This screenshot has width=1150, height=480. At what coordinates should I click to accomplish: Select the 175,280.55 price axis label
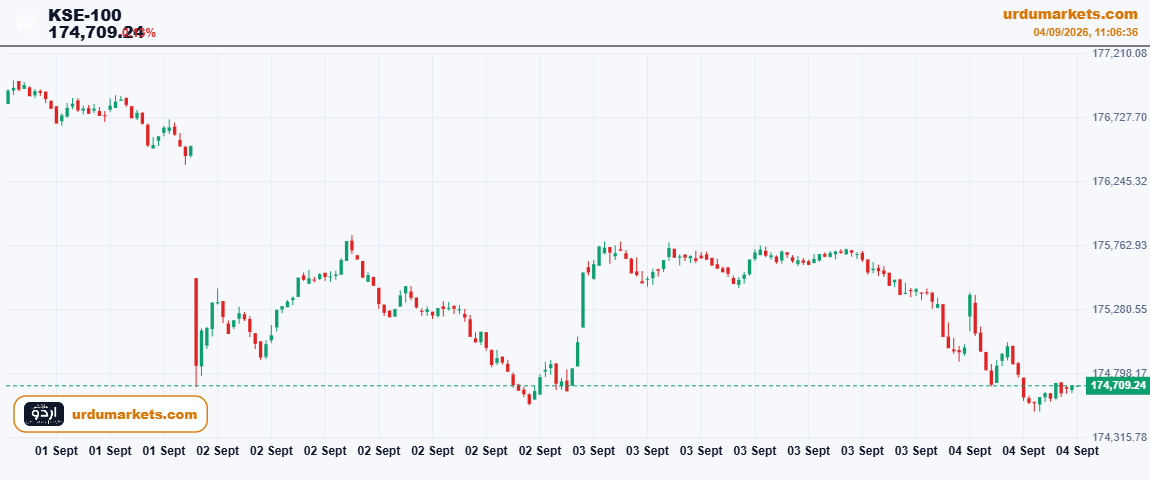pyautogui.click(x=1119, y=310)
